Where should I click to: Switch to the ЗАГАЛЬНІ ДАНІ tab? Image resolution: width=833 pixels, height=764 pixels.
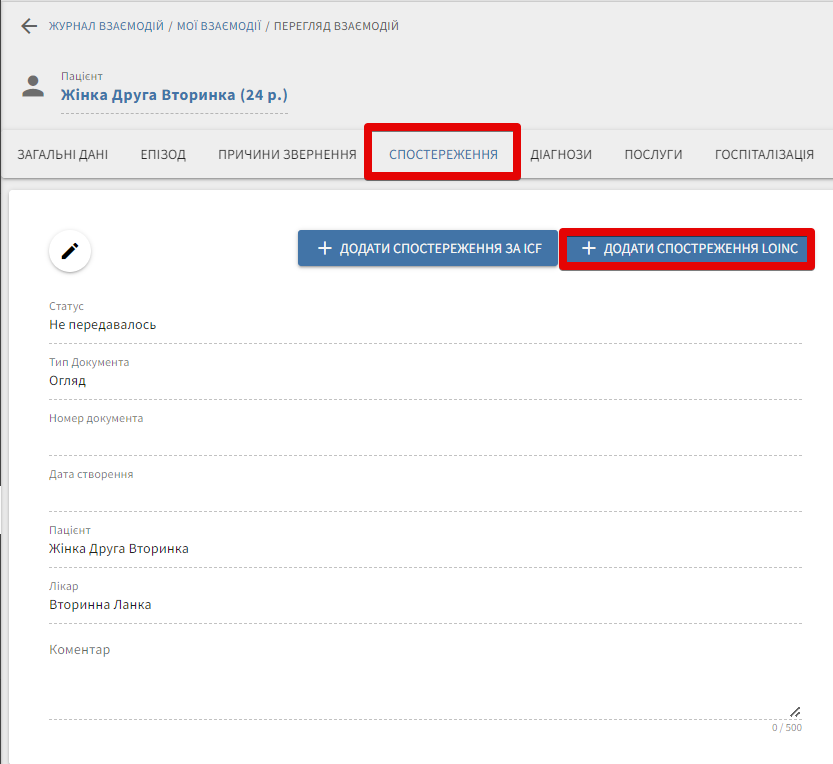tap(63, 154)
